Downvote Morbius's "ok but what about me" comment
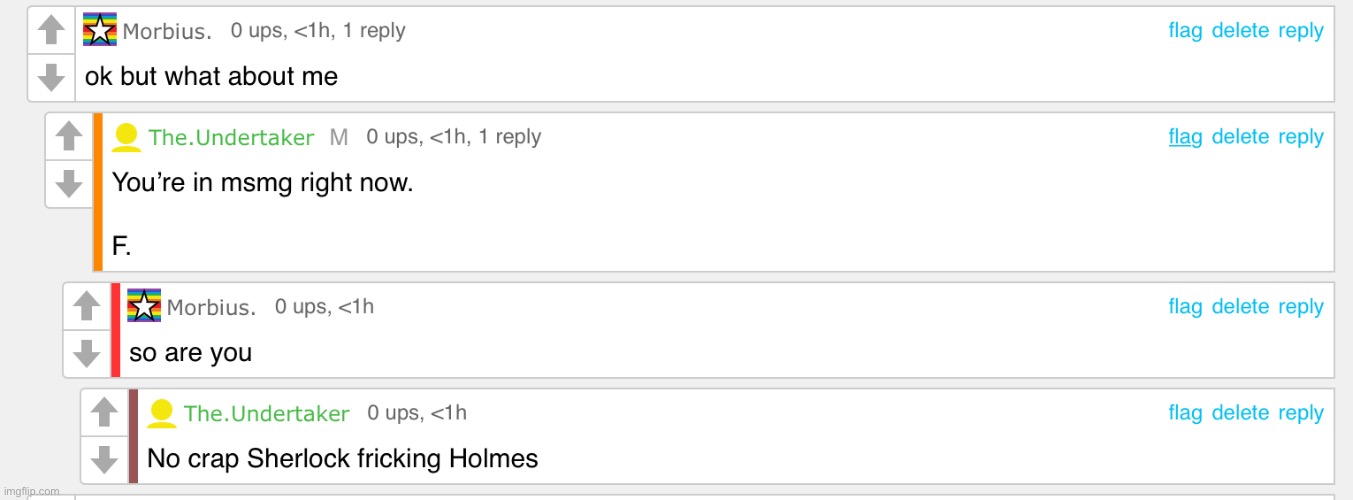 point(51,77)
